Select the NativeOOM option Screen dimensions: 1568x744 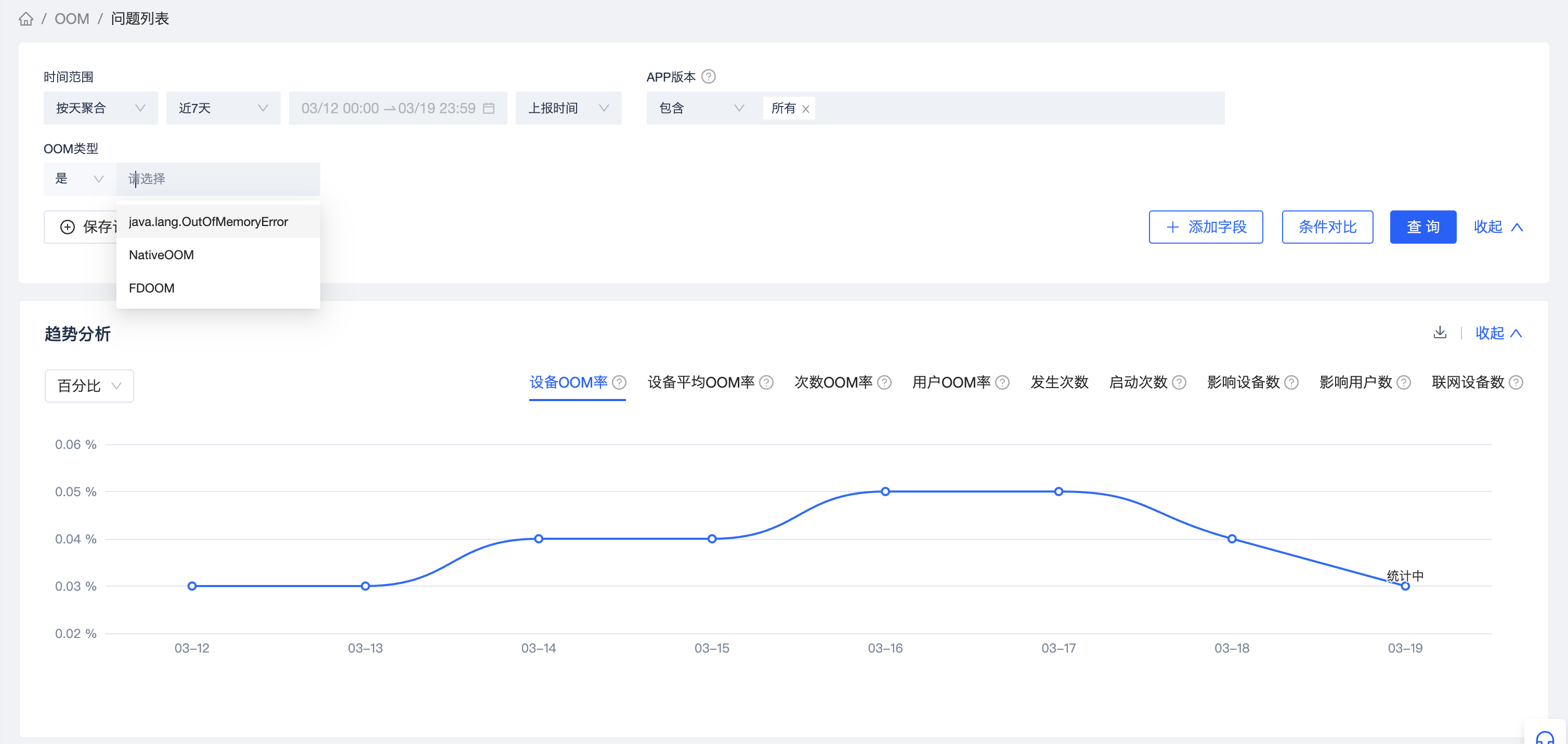(218, 255)
